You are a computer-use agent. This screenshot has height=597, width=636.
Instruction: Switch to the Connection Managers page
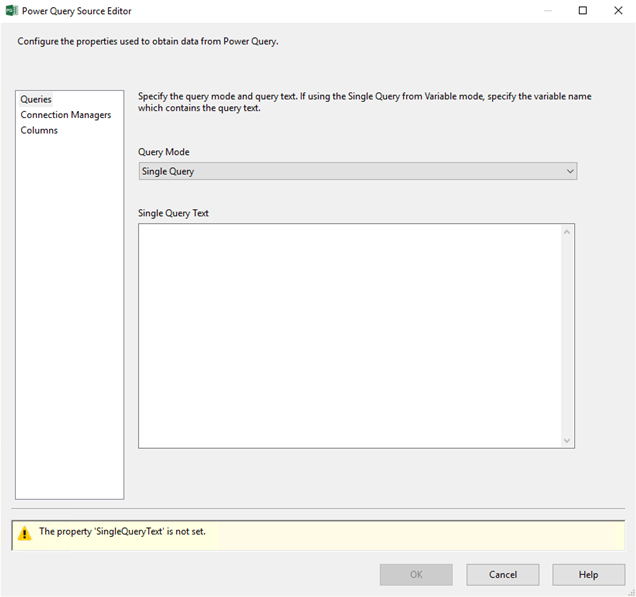[66, 115]
